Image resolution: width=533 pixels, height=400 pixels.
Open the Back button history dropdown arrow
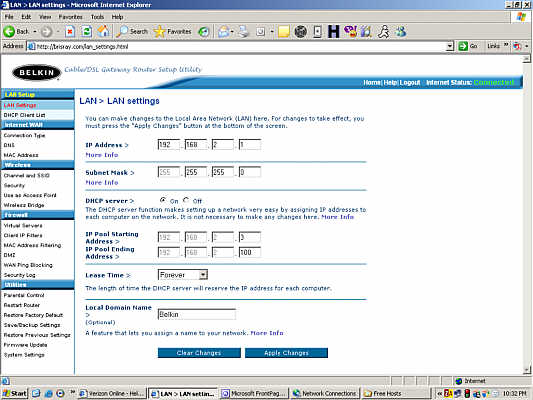[x=35, y=32]
